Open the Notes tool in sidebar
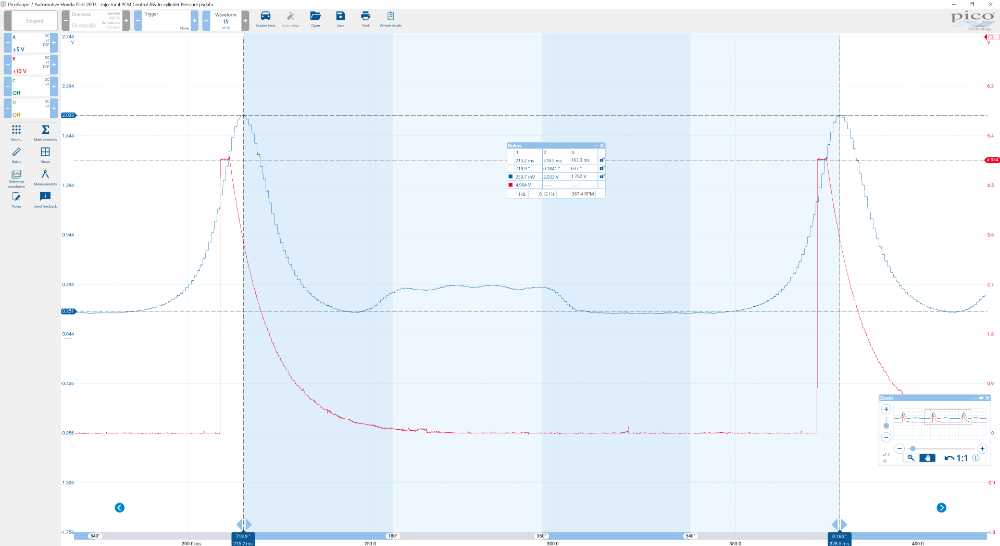1000x546 pixels. pyautogui.click(x=16, y=198)
